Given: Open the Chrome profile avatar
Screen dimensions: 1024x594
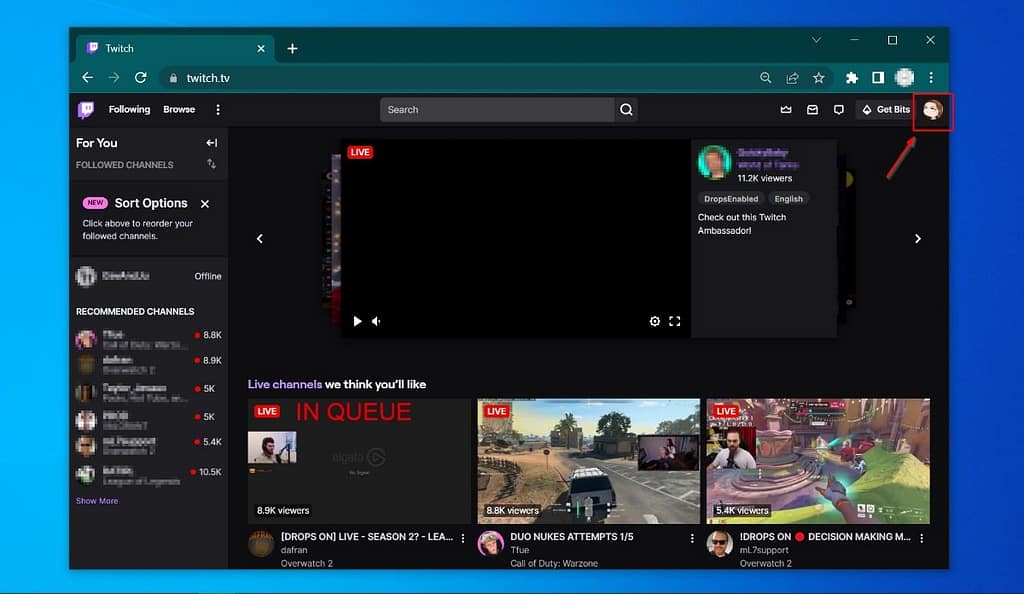Looking at the screenshot, I should coord(904,78).
